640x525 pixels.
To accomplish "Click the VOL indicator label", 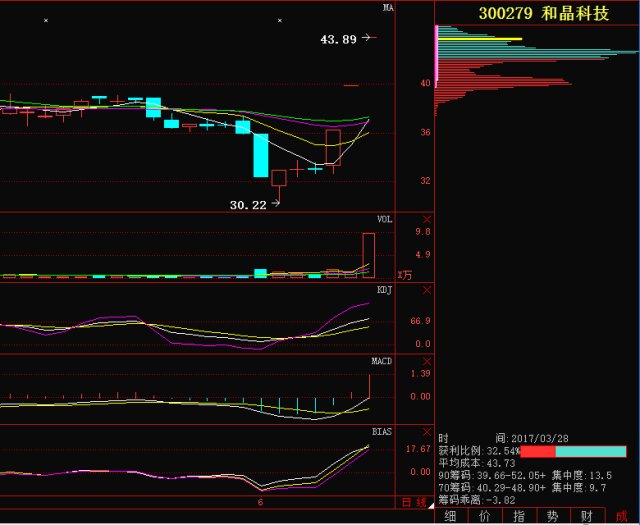I will pyautogui.click(x=385, y=219).
